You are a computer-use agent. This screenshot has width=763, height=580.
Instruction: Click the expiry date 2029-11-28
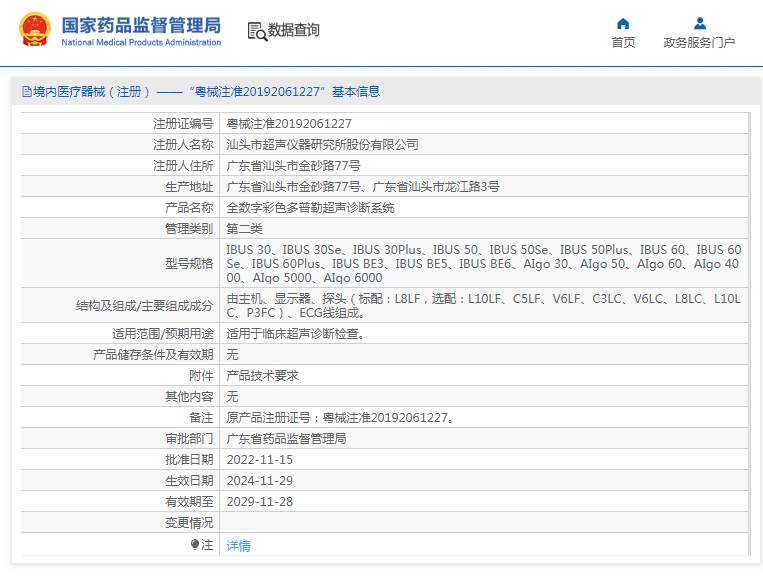point(260,502)
